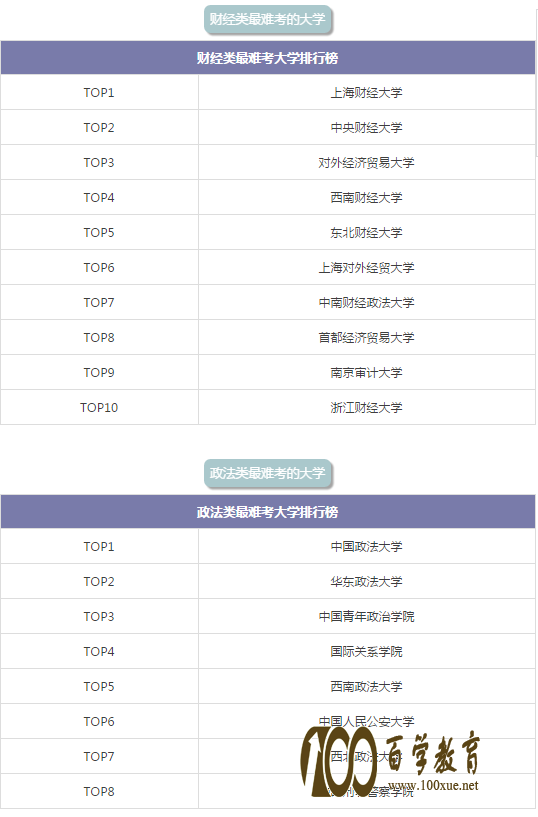Click 上海对外经贸大学 in the table
The image size is (538, 817).
point(367,267)
